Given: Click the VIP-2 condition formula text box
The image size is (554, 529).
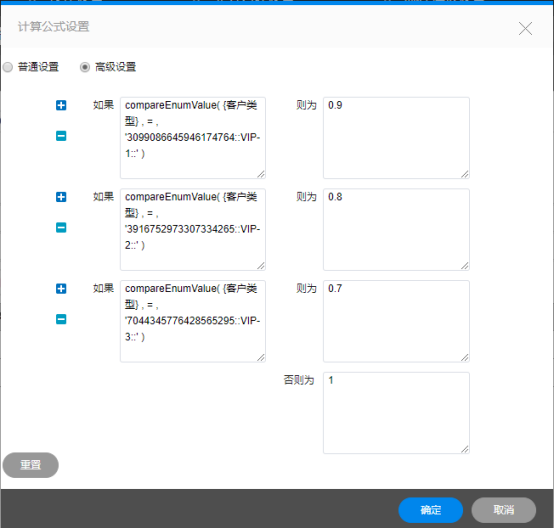Looking at the screenshot, I should [x=193, y=230].
